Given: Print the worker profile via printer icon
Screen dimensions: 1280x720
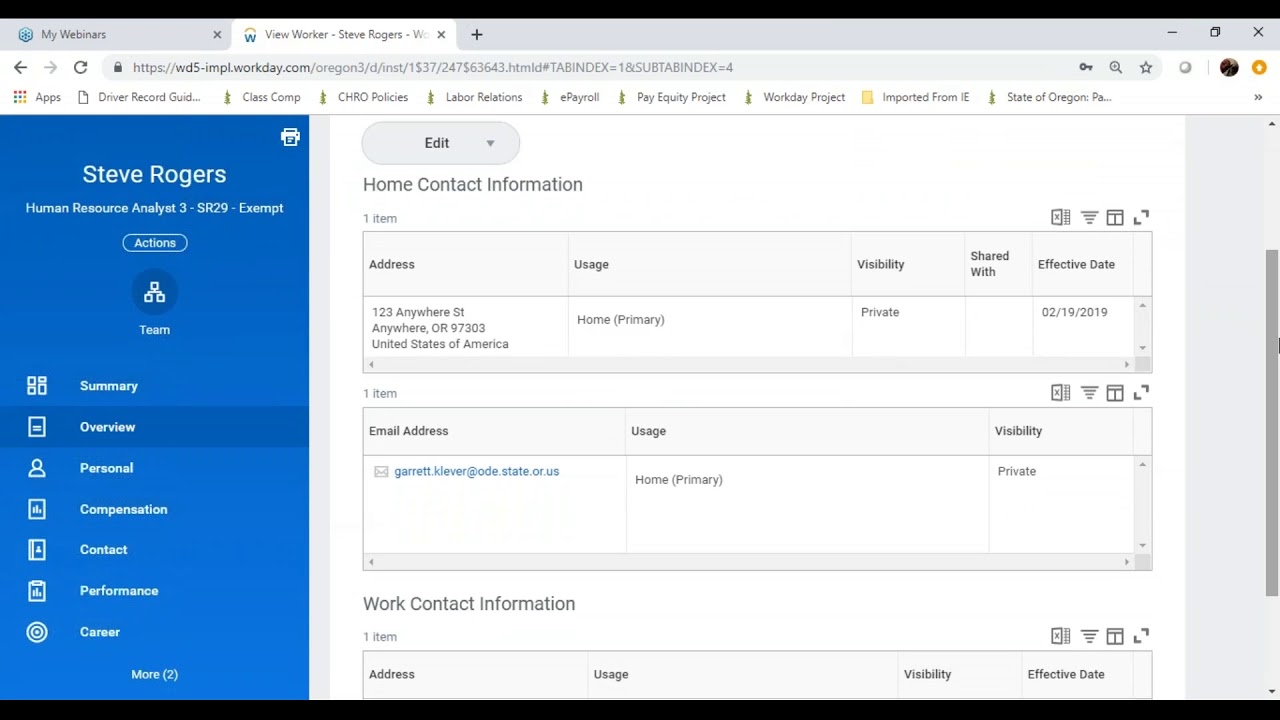Looking at the screenshot, I should [x=290, y=137].
